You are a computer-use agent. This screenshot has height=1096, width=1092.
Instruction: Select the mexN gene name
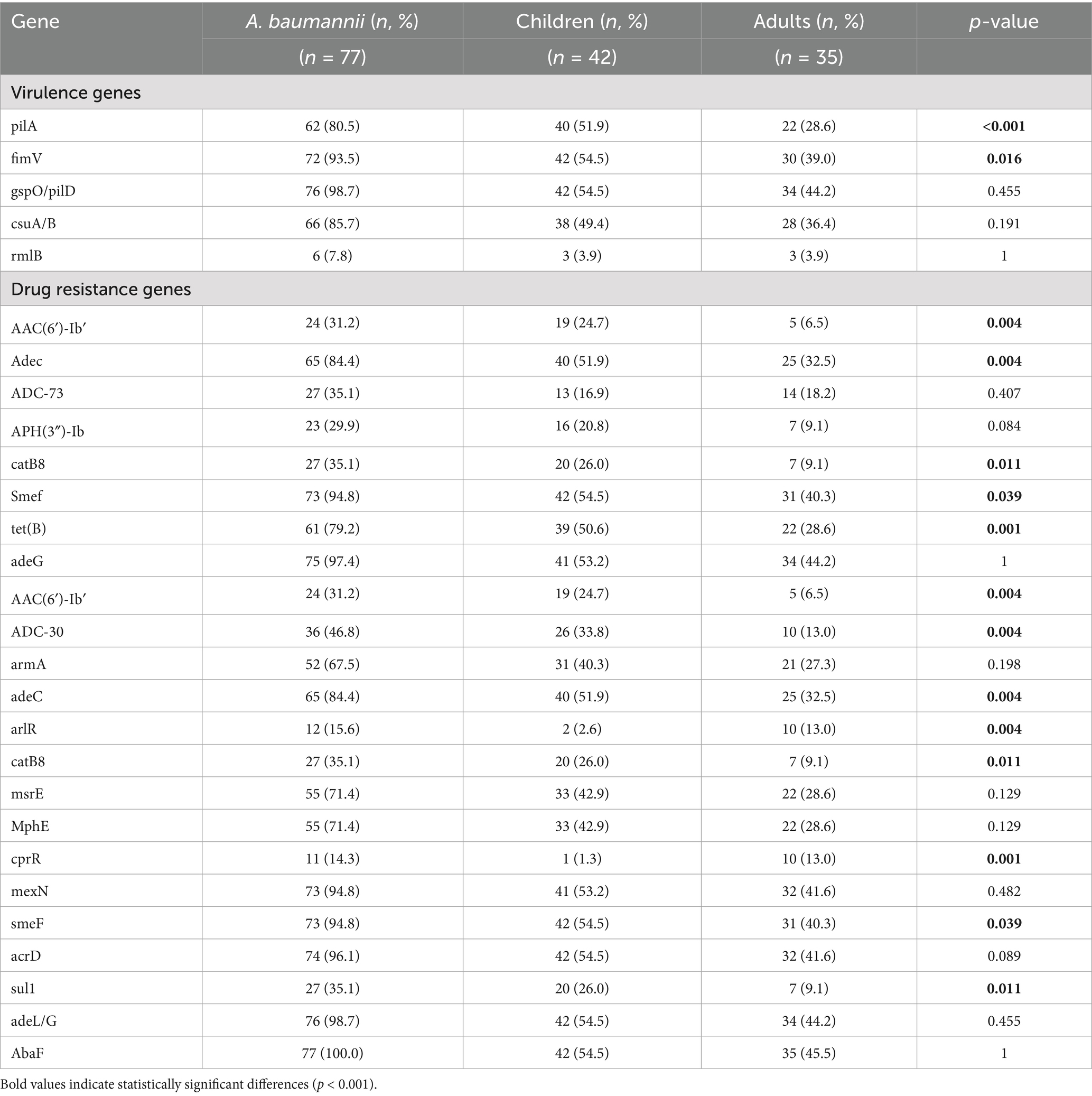[30, 891]
